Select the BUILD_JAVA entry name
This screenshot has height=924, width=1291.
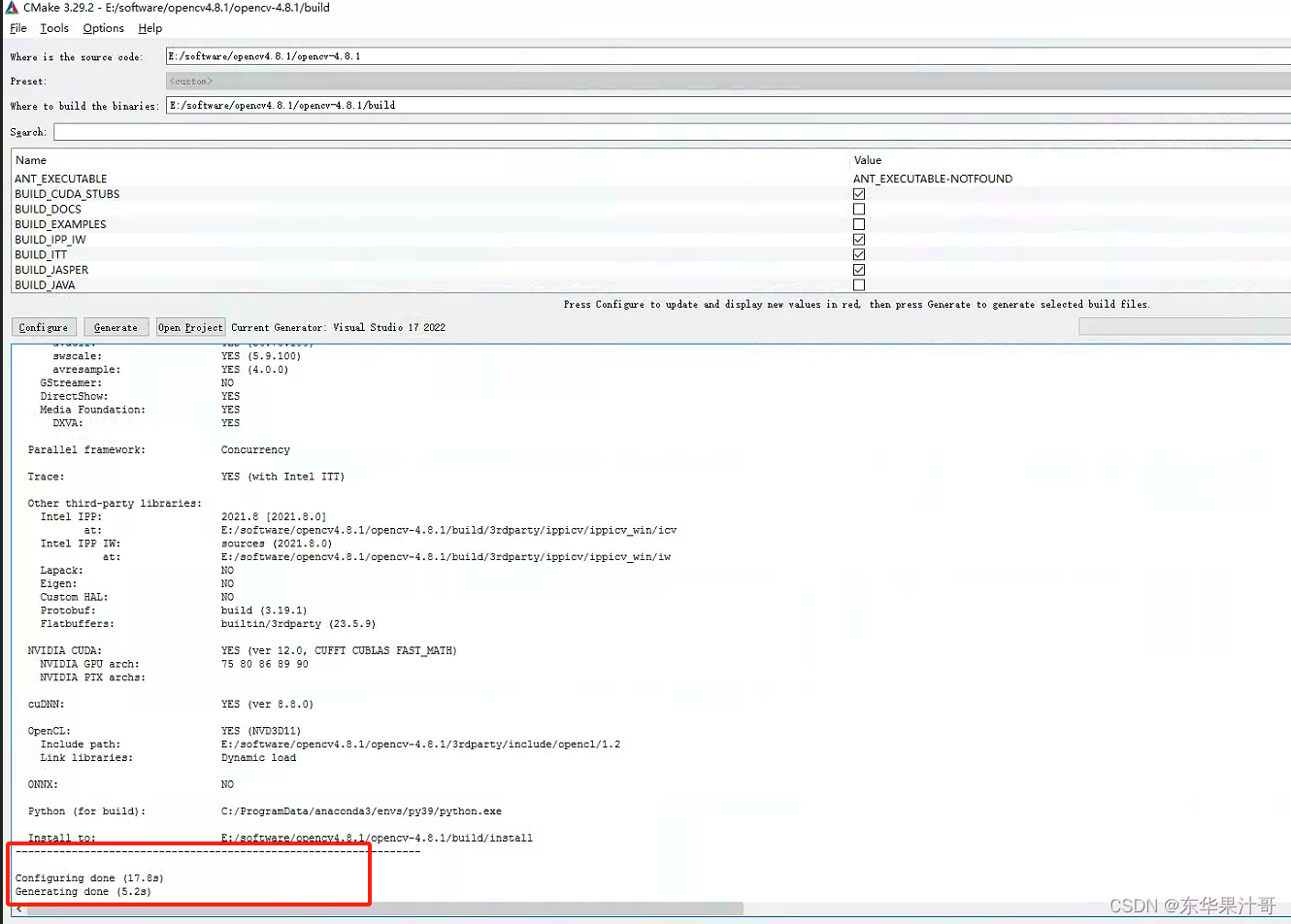click(x=45, y=285)
